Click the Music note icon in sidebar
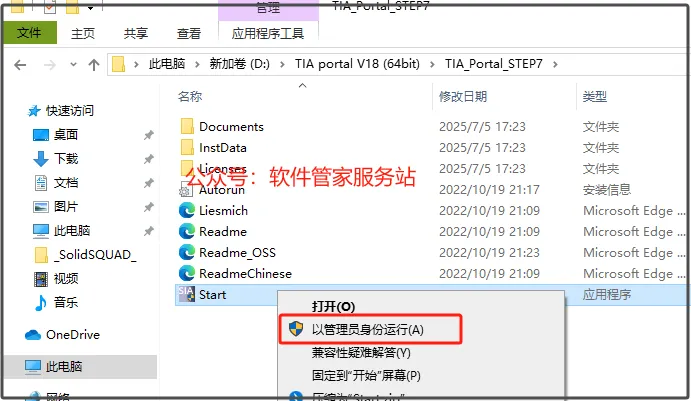 click(x=41, y=302)
